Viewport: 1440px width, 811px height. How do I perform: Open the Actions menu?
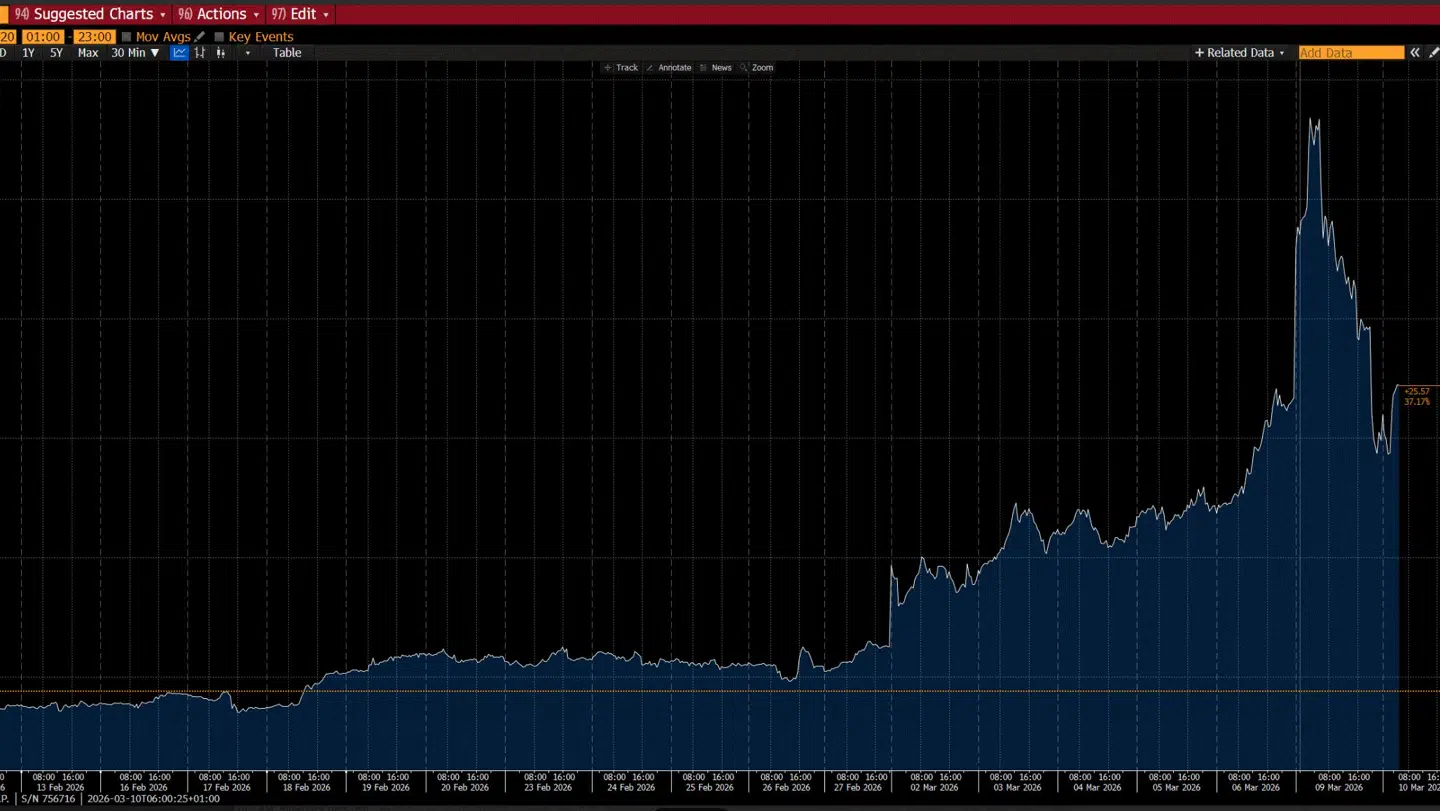[219, 14]
